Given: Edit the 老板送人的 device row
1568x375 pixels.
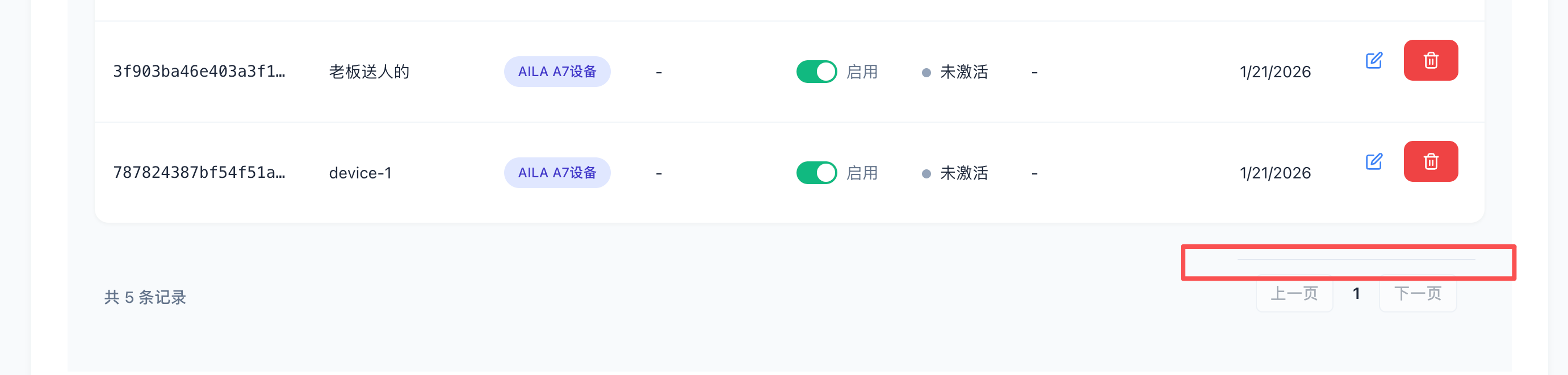Looking at the screenshot, I should coord(1373,60).
